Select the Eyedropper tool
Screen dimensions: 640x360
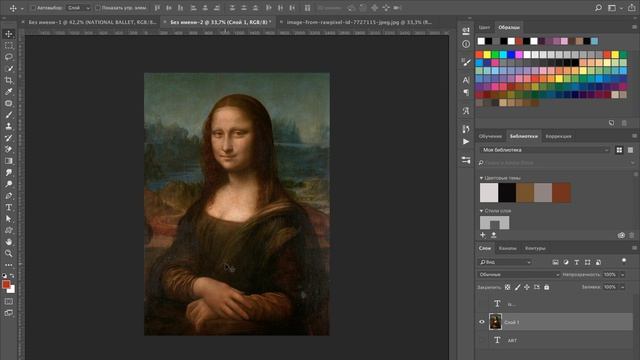9,92
